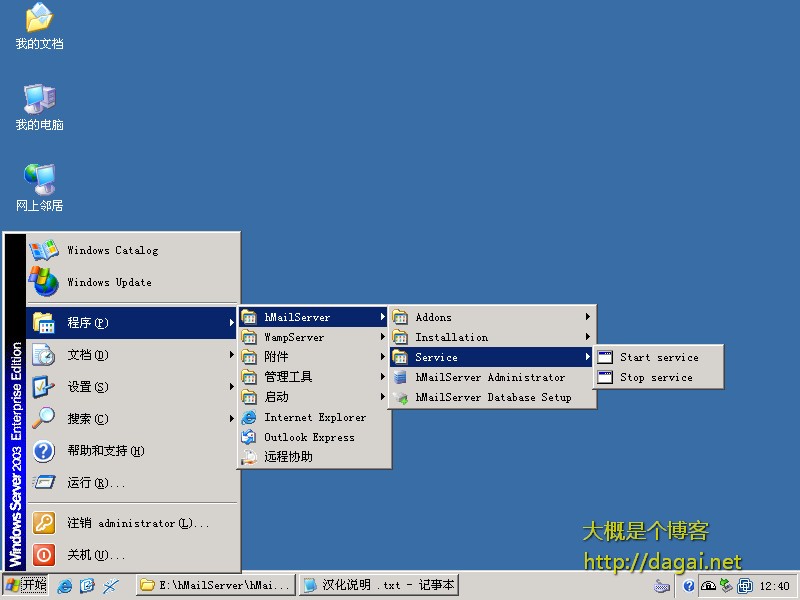800x600 pixels.
Task: Select Stop service menu entry
Action: pos(655,378)
